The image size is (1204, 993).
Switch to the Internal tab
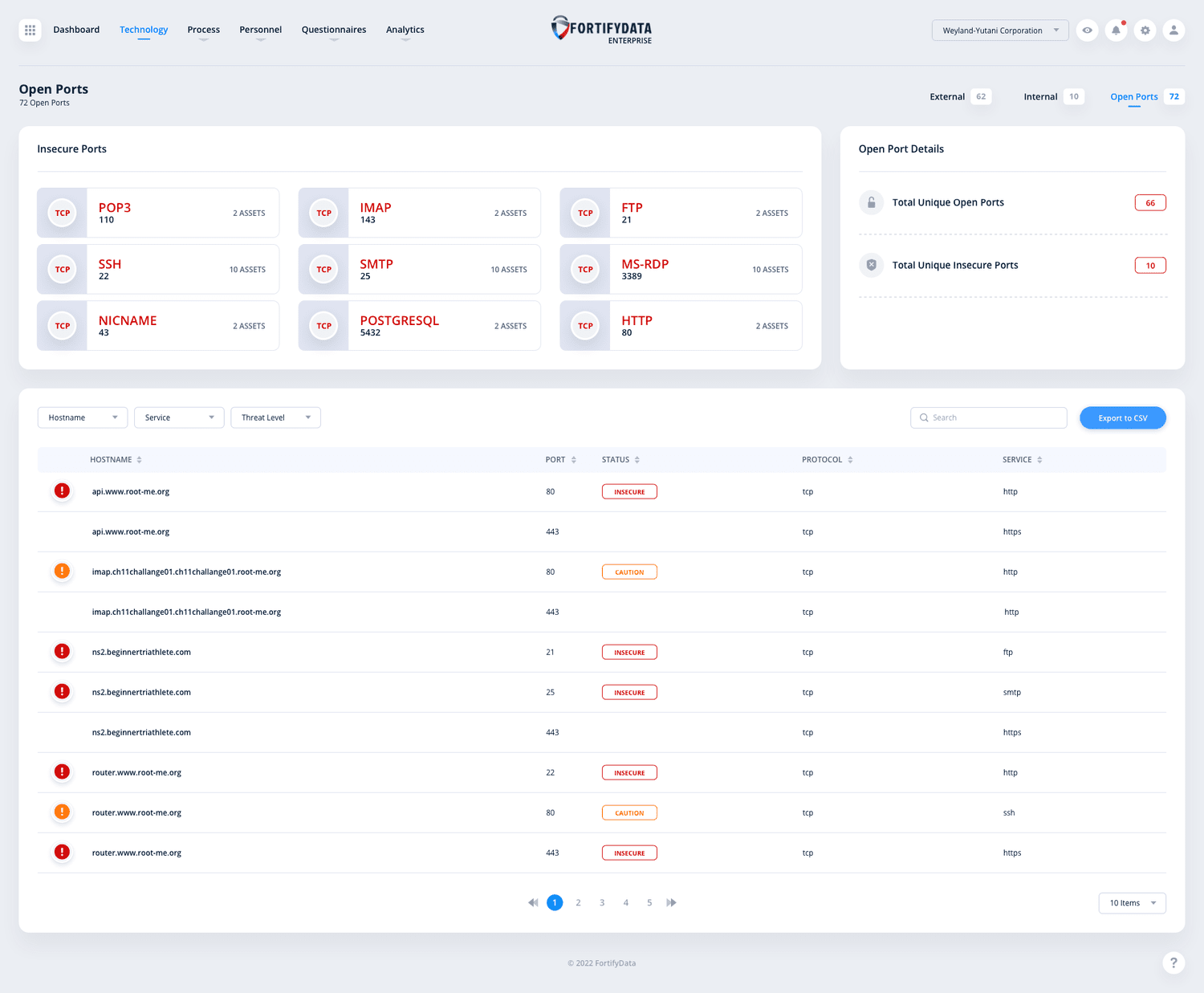1040,96
